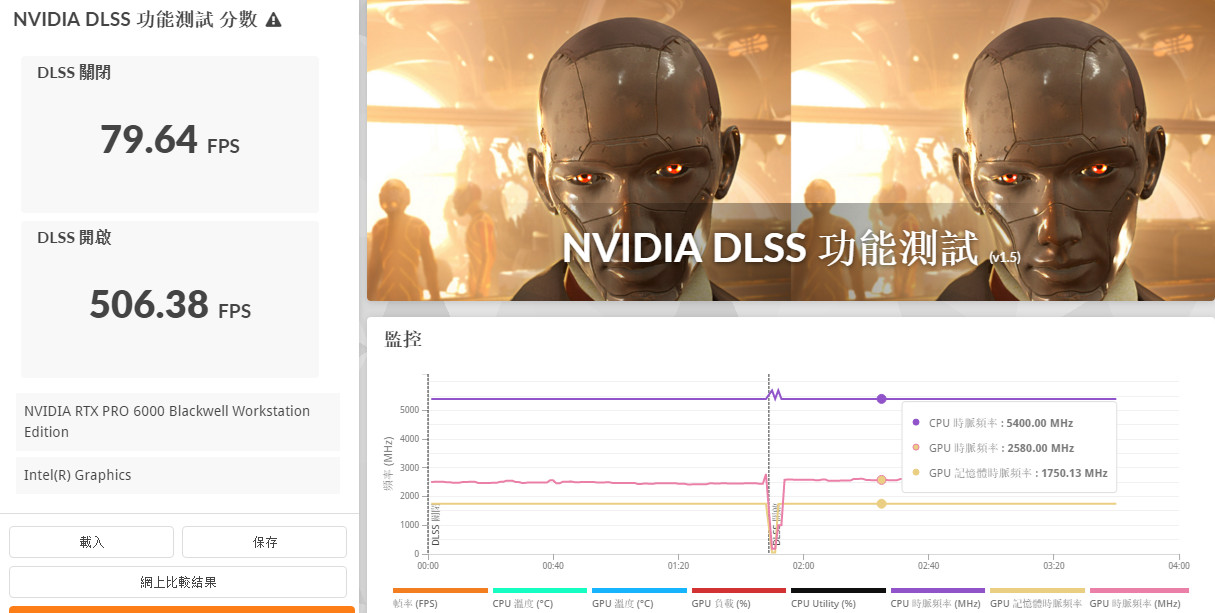Screen dimensions: 1215x613
Task: Click the purple CPU clock data point
Action: [x=881, y=399]
